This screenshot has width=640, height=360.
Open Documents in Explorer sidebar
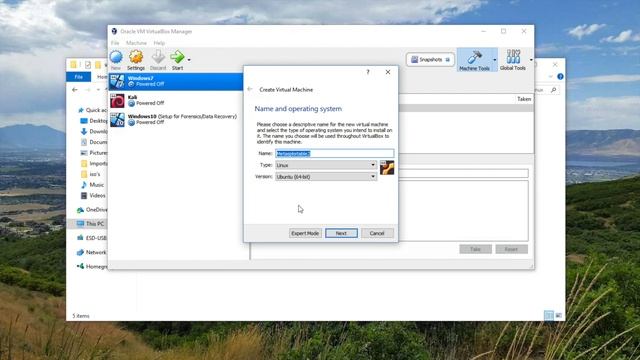[x=94, y=142]
